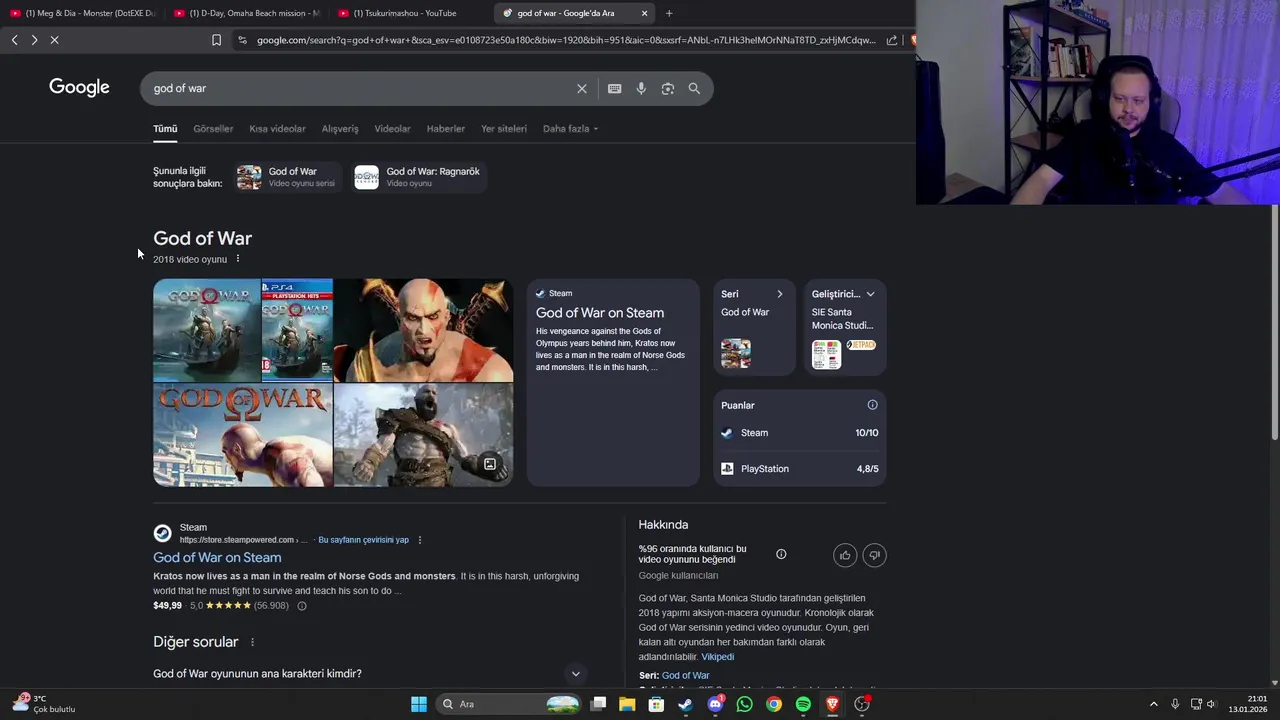
Task: Open God of War series link in Hakkında
Action: [685, 676]
